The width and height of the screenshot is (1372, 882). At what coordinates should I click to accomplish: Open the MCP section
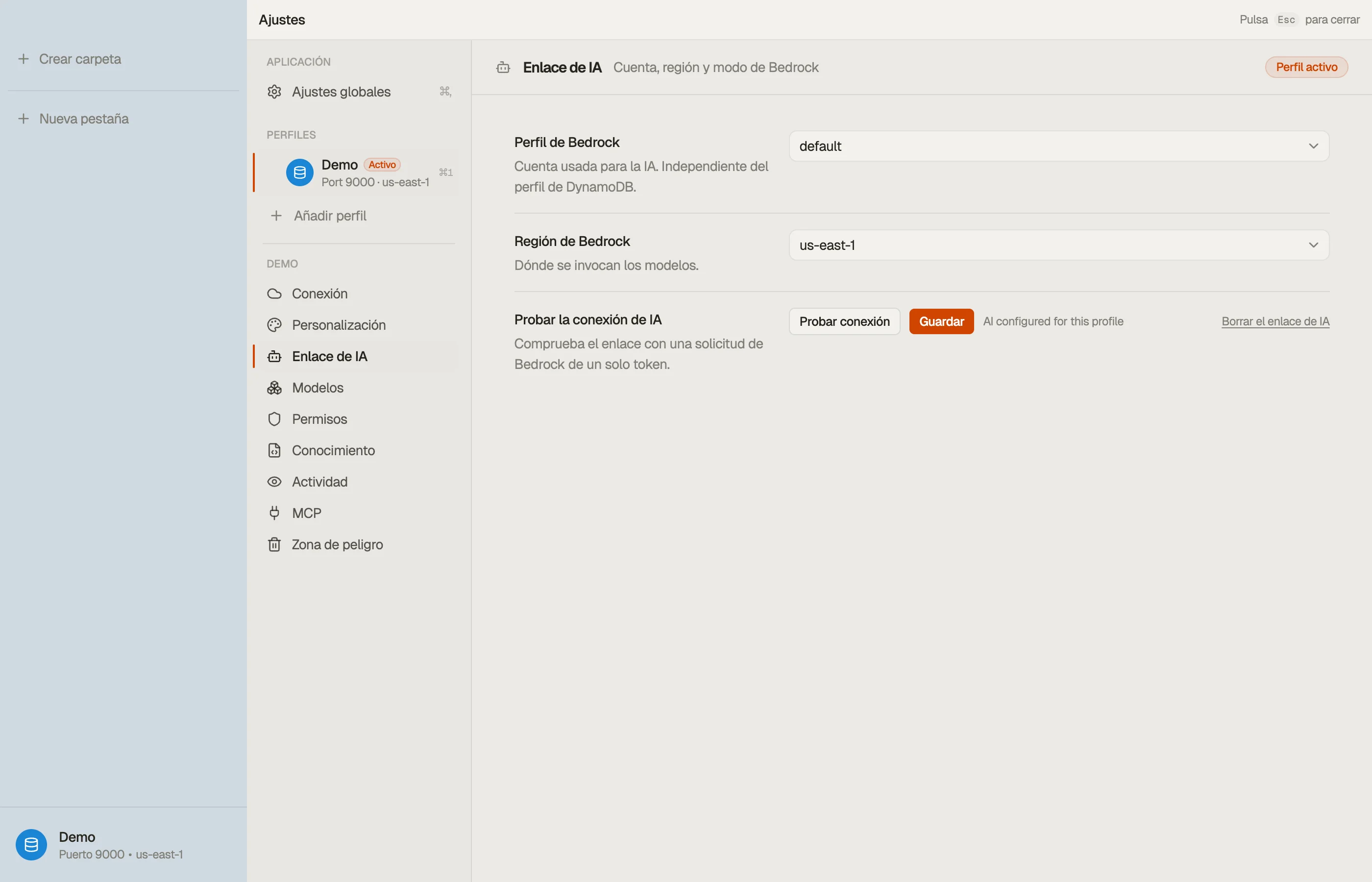click(359, 513)
